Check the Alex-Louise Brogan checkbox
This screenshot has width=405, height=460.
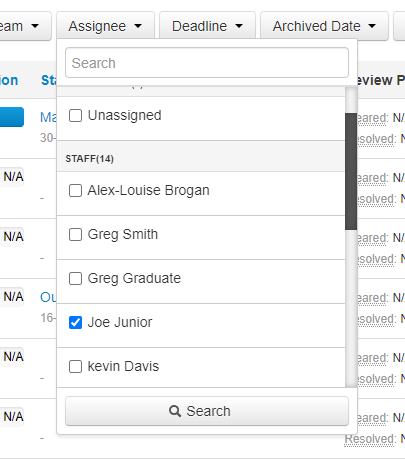75,191
